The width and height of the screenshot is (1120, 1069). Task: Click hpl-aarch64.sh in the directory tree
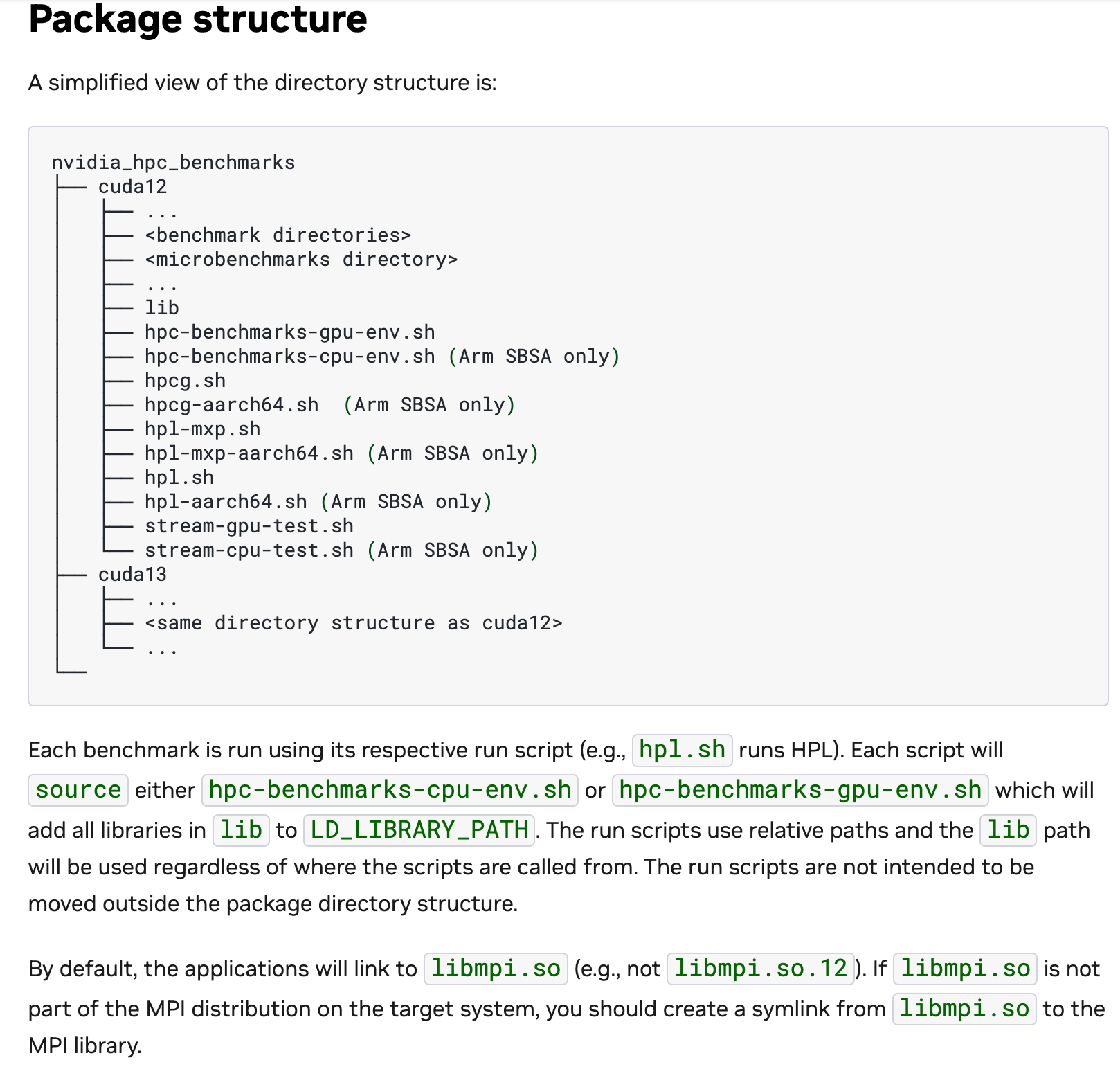[x=226, y=502]
